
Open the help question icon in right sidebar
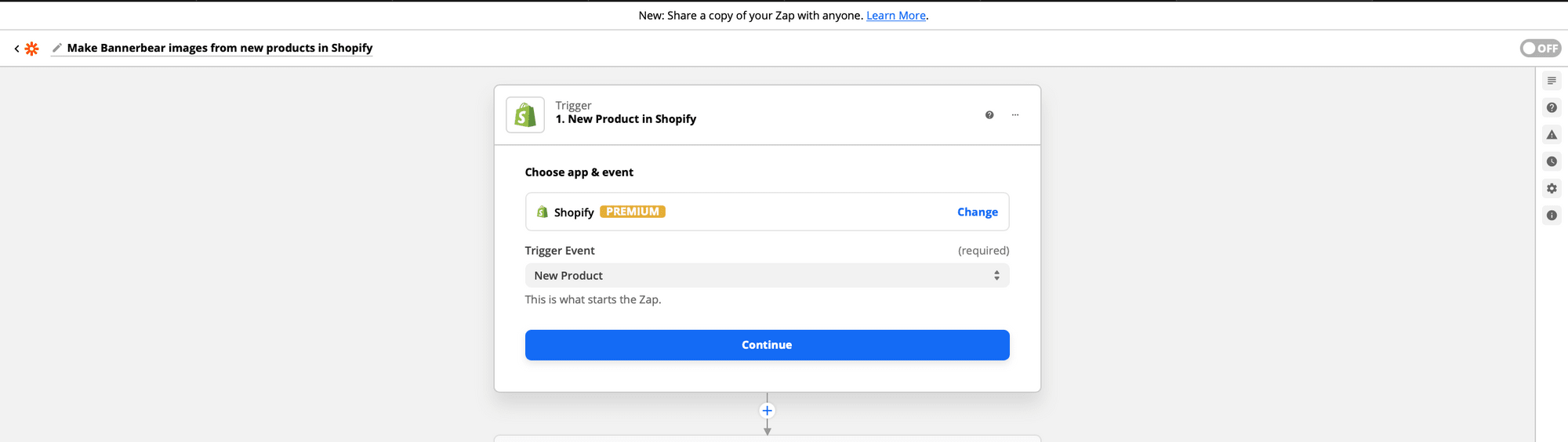point(1552,107)
